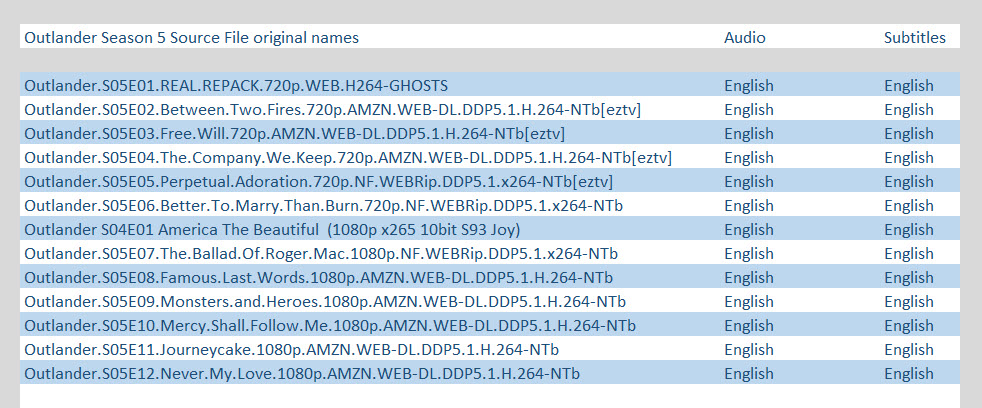This screenshot has height=408, width=982.
Task: Select the S05E11 Journeycake filename
Action: click(x=292, y=350)
